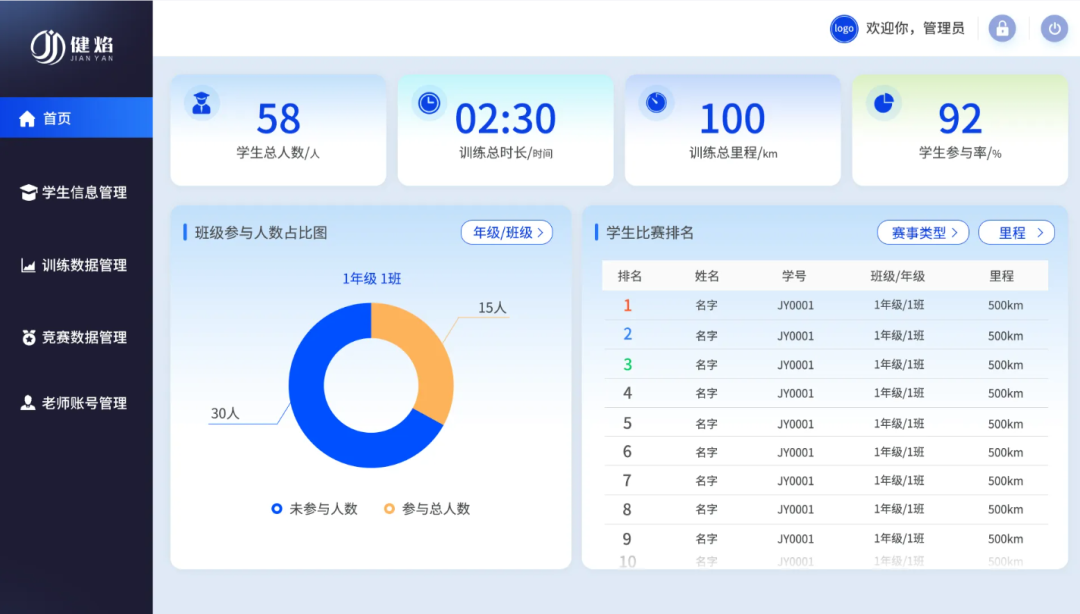Screen dimensions: 1080x614
Task: Click the home icon beside 首页
Action: [27, 119]
